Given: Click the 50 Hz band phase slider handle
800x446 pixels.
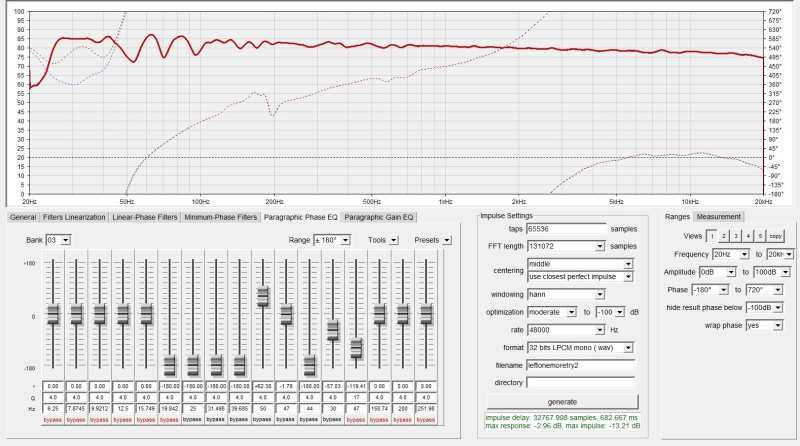Looking at the screenshot, I should (262, 296).
